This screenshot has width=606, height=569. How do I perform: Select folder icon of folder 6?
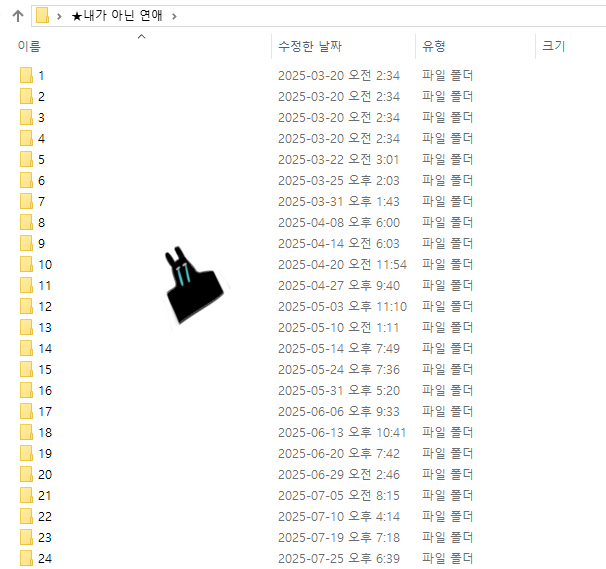(x=26, y=180)
